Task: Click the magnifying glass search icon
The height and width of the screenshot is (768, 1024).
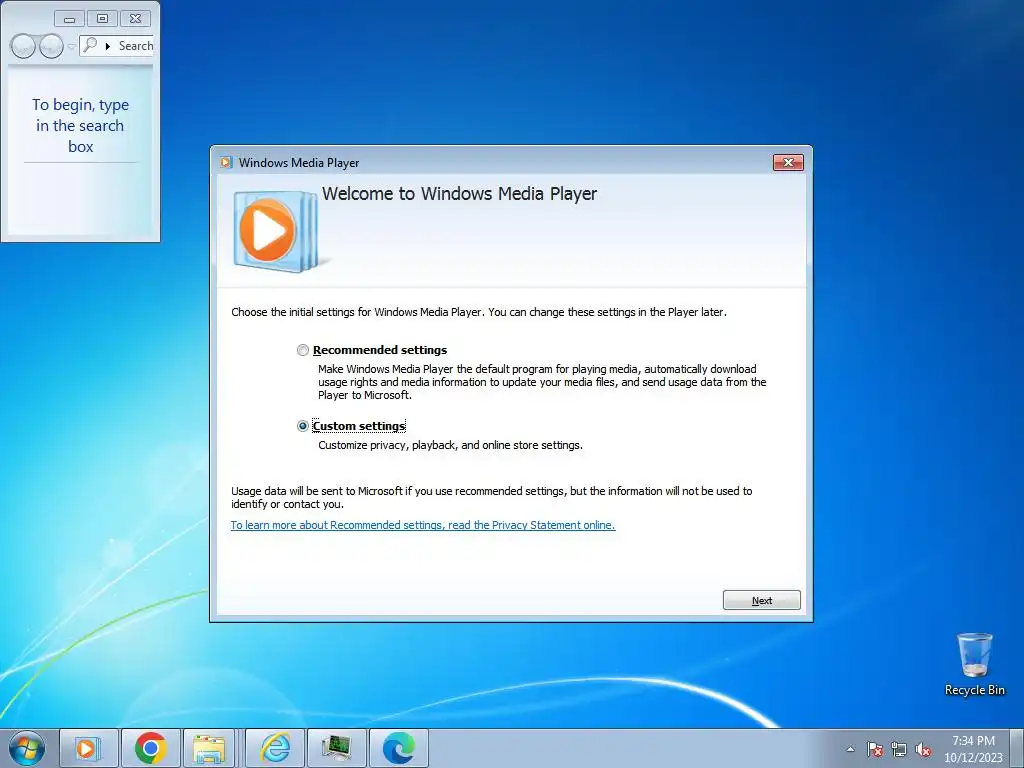Action: (x=91, y=45)
